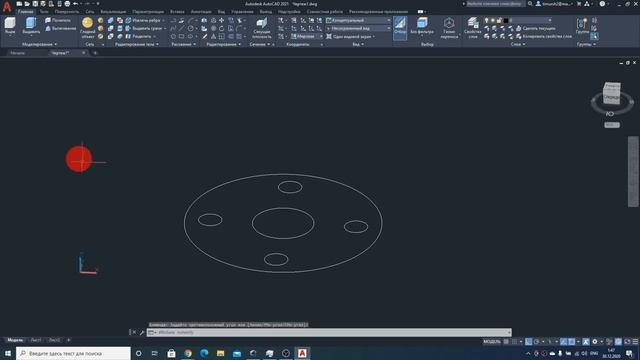Open the Визуализация ribbon tab

pyautogui.click(x=113, y=12)
